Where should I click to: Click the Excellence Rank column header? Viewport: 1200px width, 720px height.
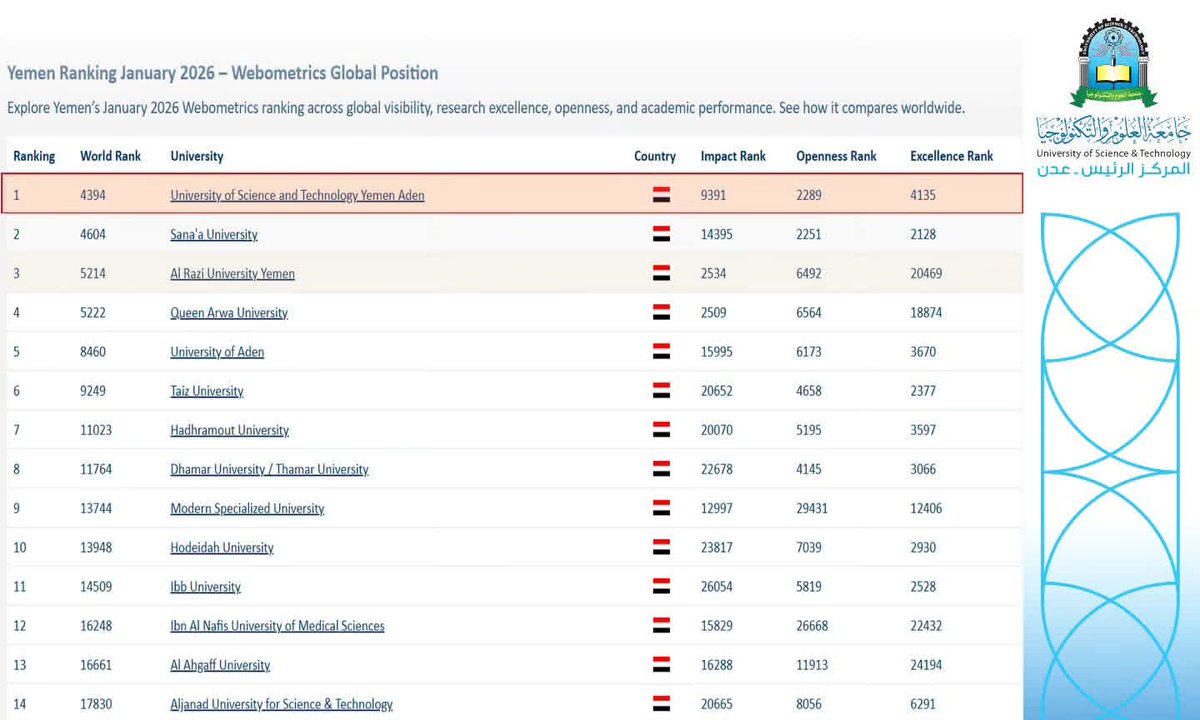pos(952,157)
